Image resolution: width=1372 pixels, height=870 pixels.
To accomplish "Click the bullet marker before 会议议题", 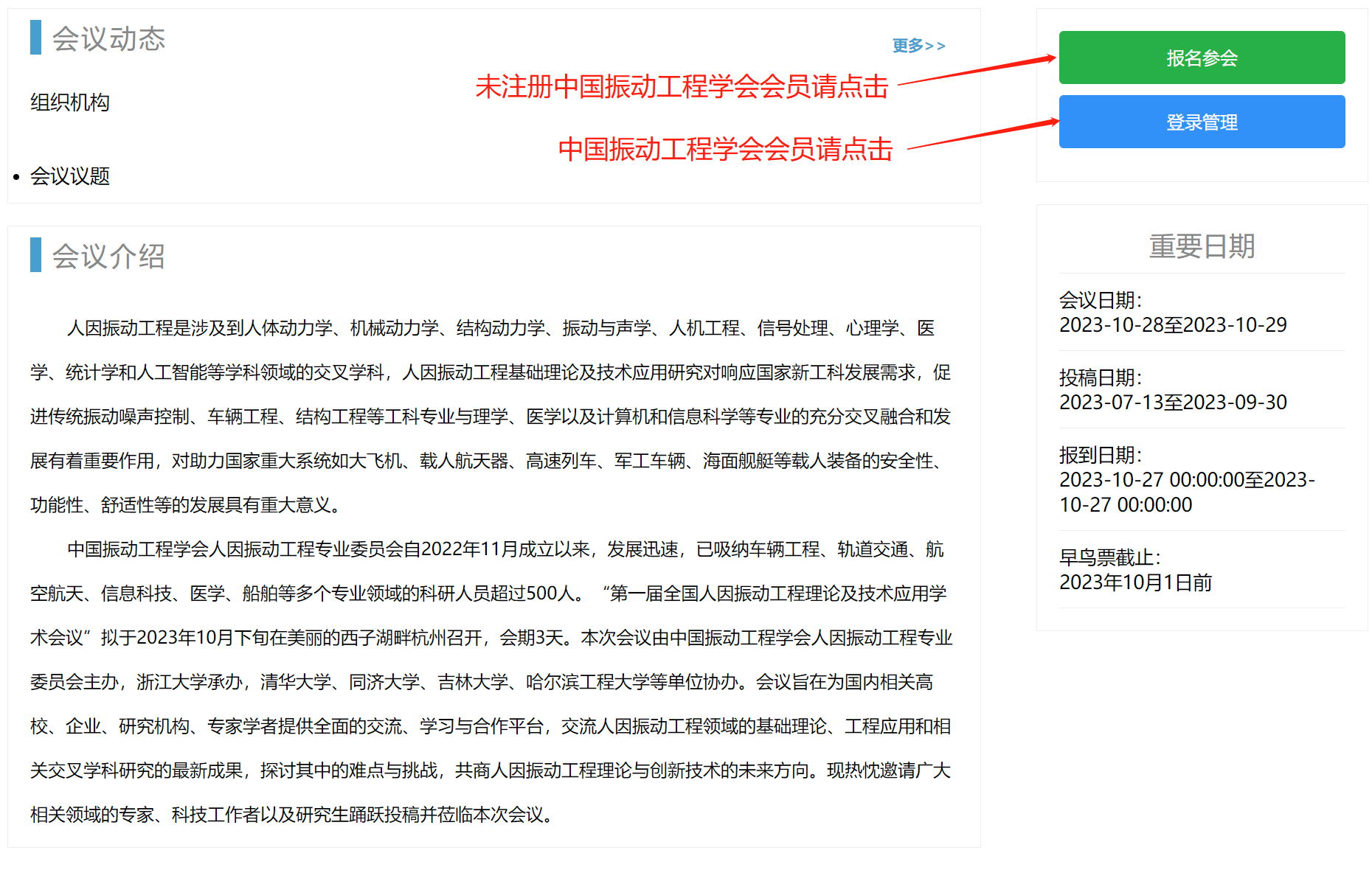I will pos(16,177).
